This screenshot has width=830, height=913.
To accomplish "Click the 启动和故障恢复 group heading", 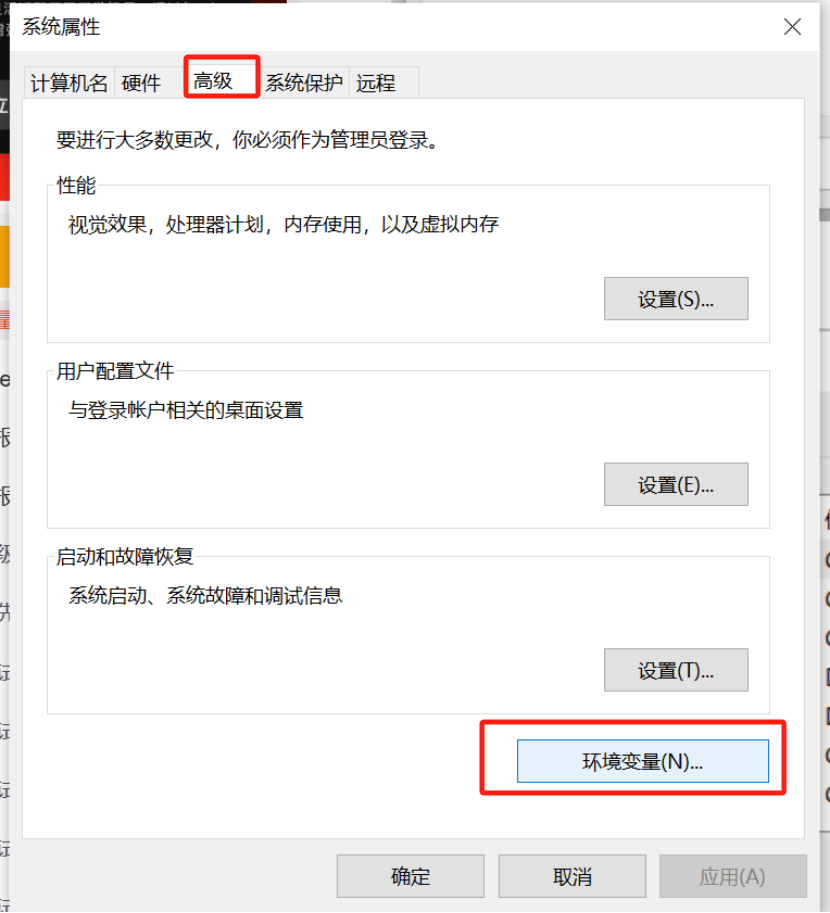I will pos(125,557).
